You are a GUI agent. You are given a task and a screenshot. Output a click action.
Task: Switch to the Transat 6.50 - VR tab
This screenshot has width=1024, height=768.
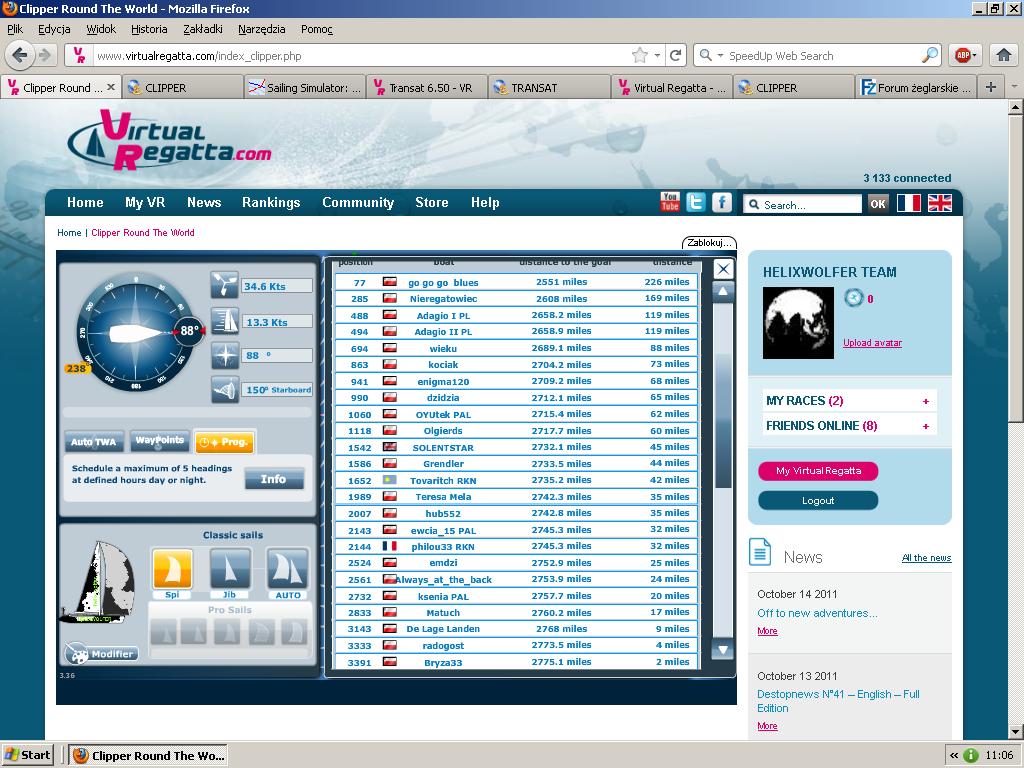pos(430,88)
